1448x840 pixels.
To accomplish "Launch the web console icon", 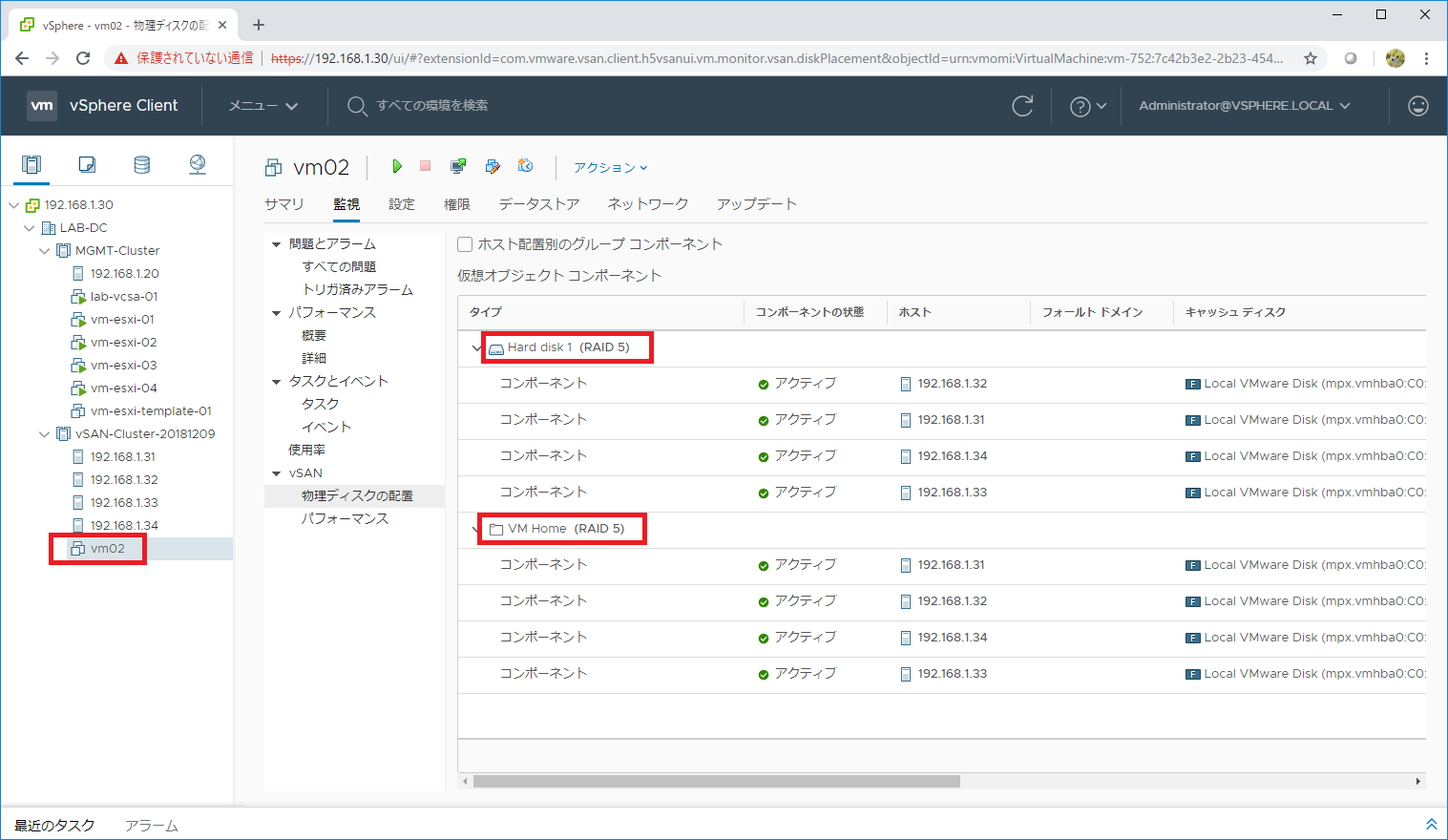I will point(458,166).
